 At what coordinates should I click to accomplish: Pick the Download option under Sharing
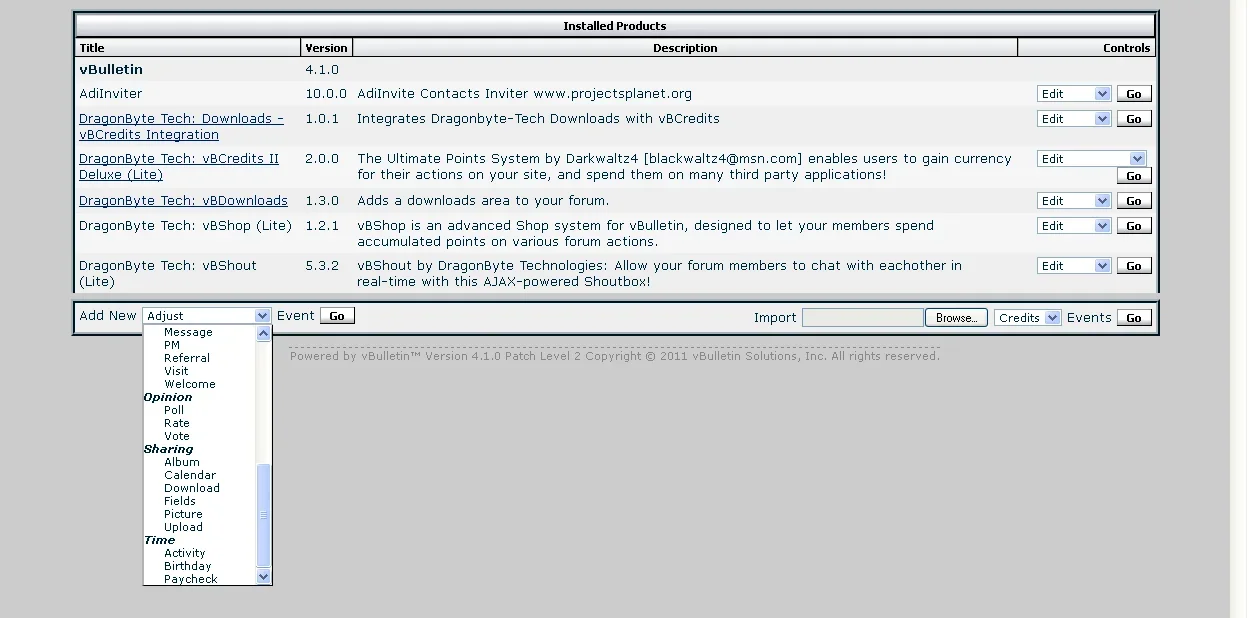(x=191, y=488)
